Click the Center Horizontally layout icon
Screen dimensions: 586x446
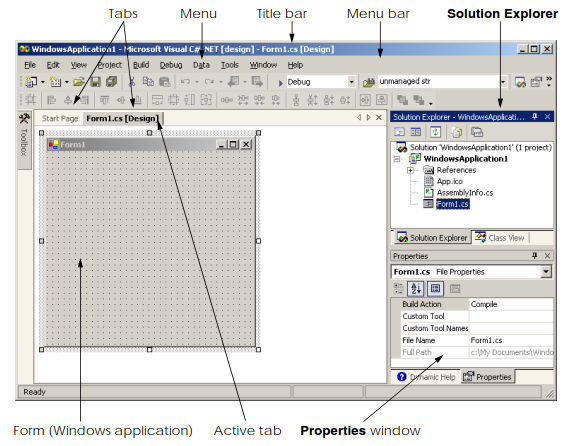click(365, 100)
